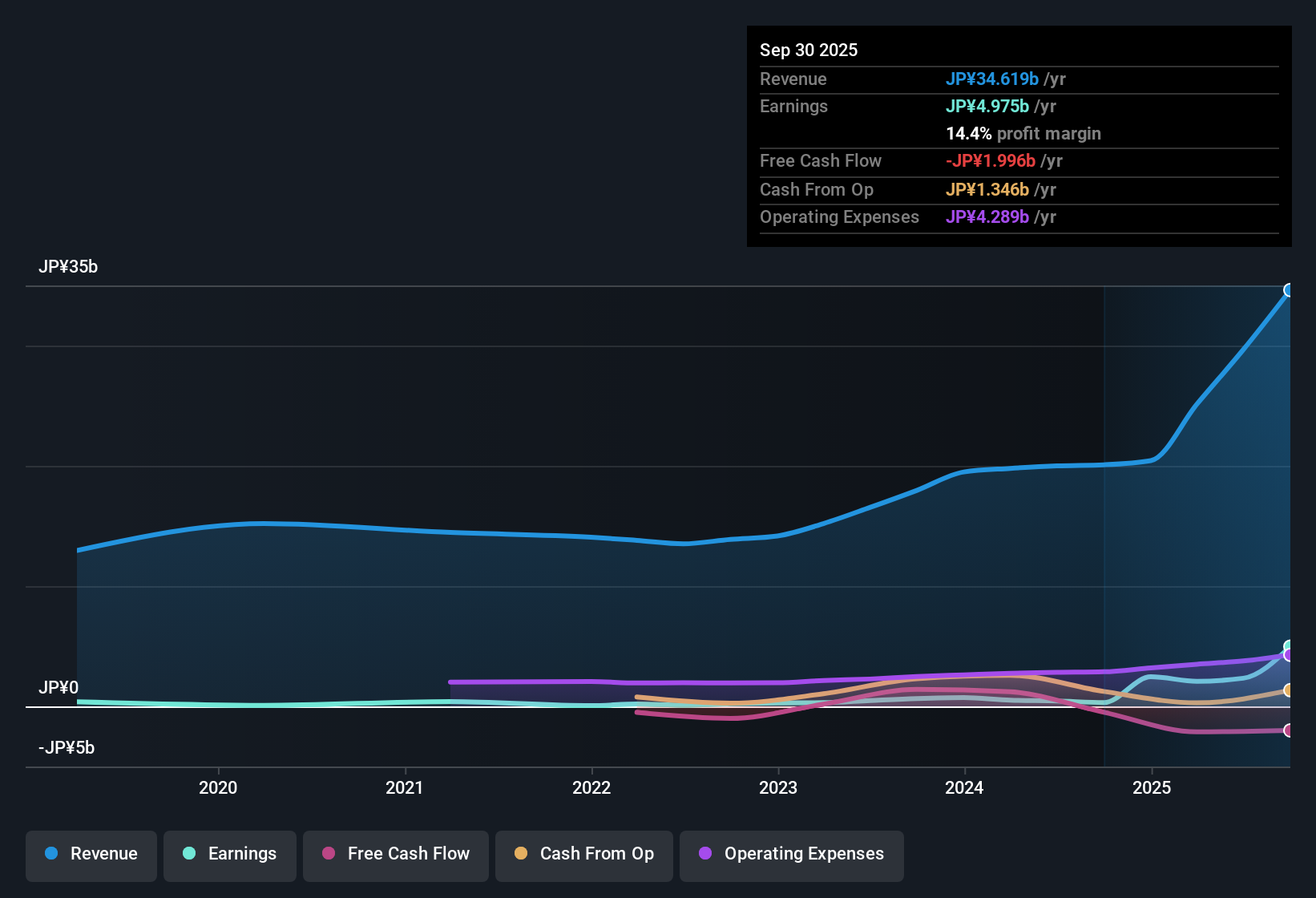Click the JP¥1.346b cash from op value

987,189
